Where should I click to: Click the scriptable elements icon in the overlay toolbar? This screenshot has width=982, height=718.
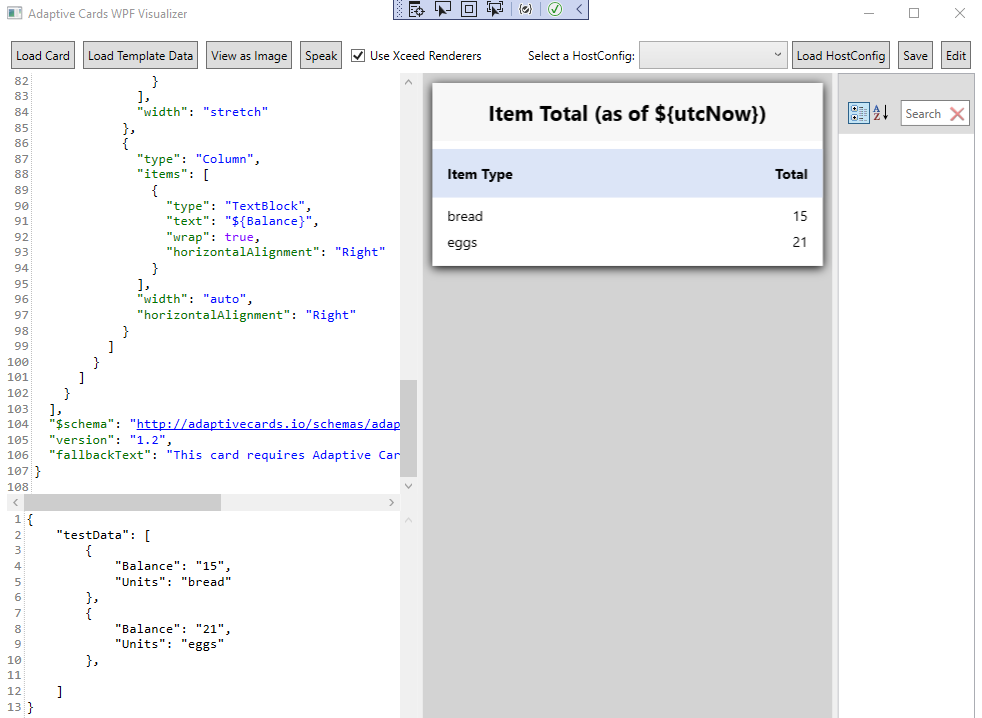[x=526, y=9]
